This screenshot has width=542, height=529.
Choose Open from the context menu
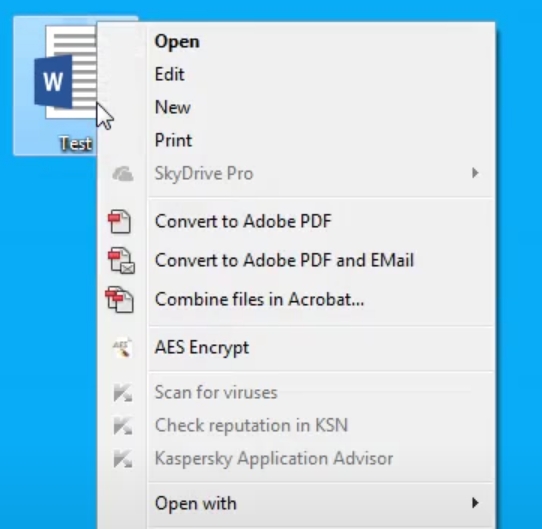tap(296, 41)
